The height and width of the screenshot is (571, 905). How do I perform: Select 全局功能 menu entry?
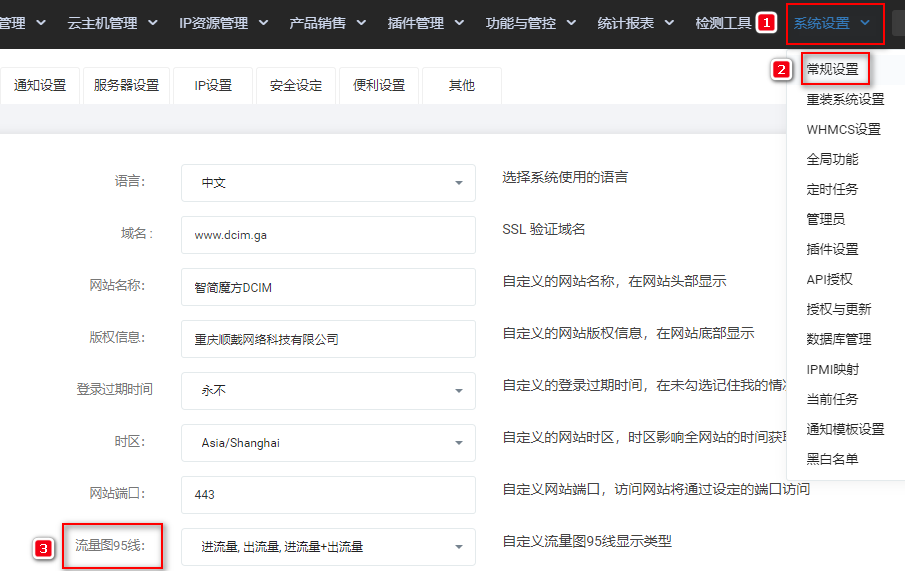(832, 159)
